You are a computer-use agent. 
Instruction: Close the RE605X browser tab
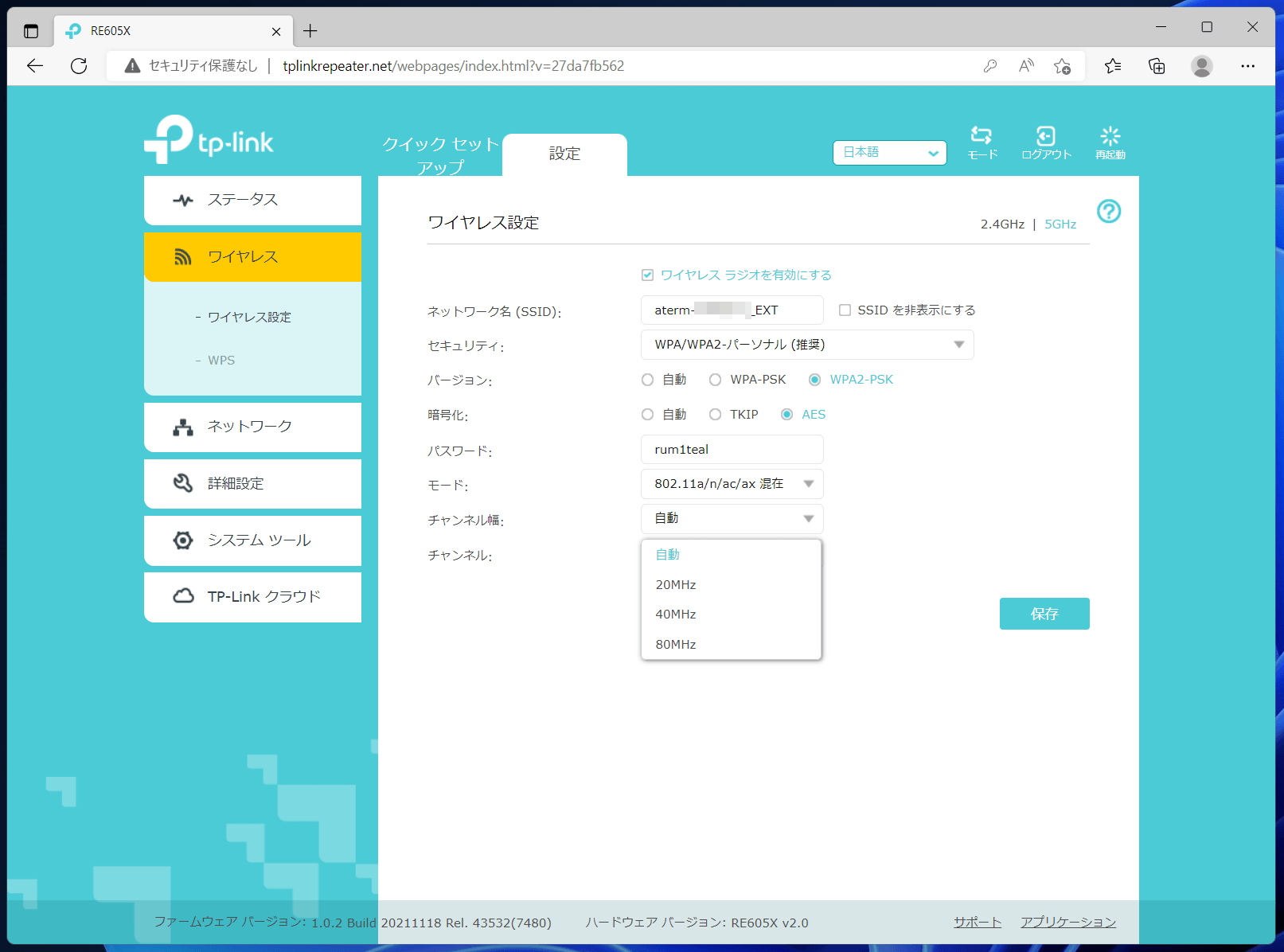(276, 31)
